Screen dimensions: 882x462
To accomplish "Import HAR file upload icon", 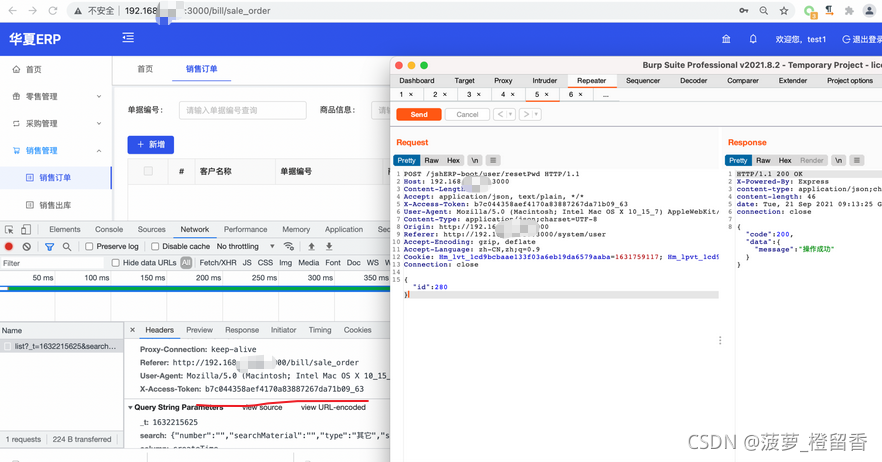I will tap(311, 246).
